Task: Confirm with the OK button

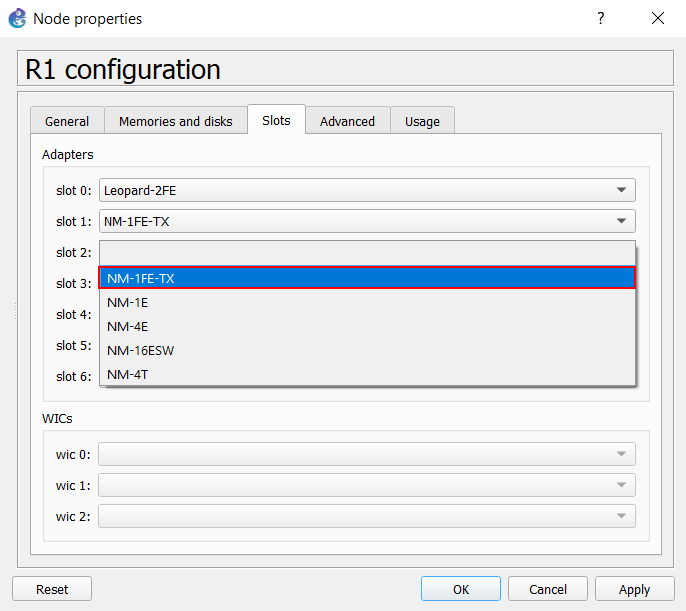Action: coord(461,589)
